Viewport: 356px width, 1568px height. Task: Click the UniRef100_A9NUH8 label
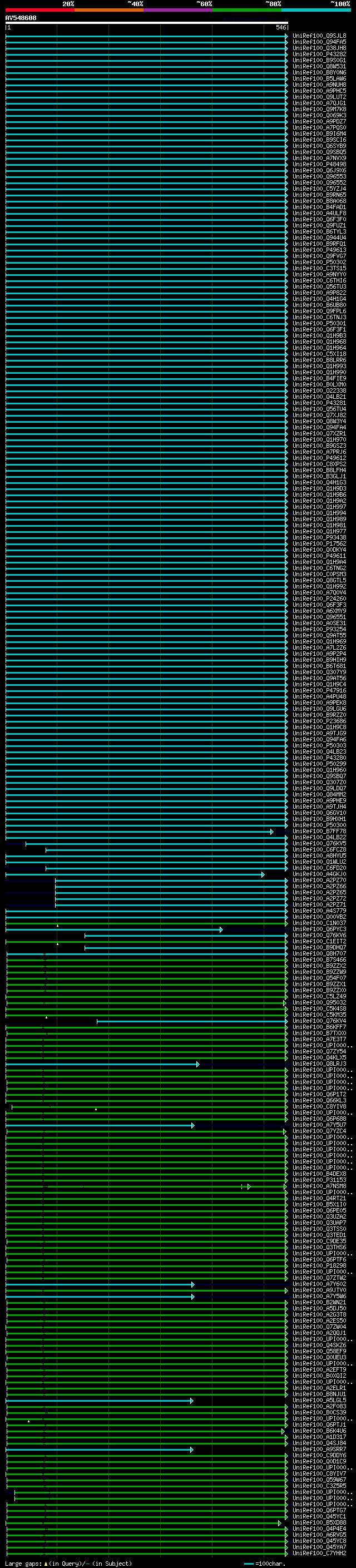coord(319,85)
